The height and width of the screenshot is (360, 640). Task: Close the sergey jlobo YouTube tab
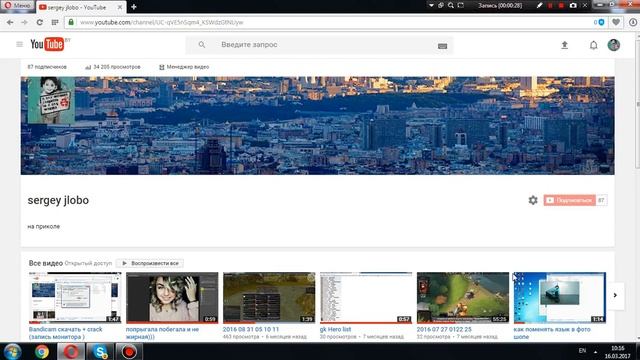(x=120, y=7)
